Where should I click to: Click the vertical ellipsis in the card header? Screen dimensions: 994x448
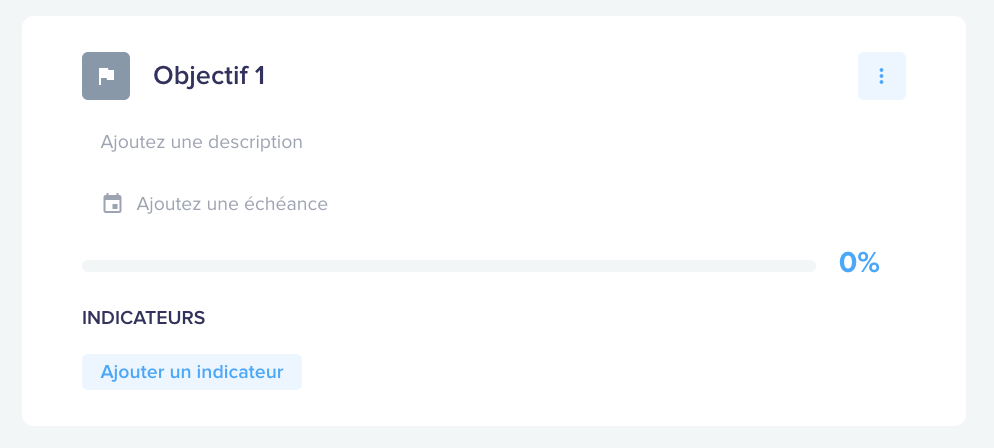tap(881, 76)
